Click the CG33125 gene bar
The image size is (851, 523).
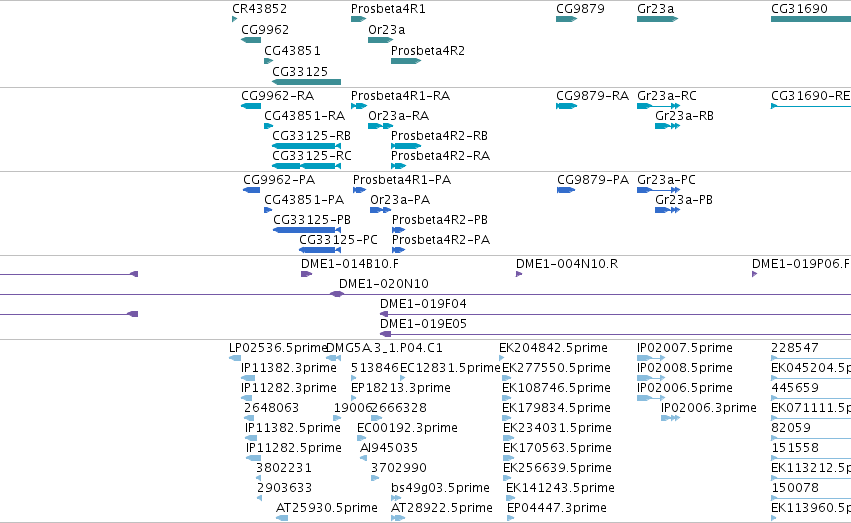307,82
